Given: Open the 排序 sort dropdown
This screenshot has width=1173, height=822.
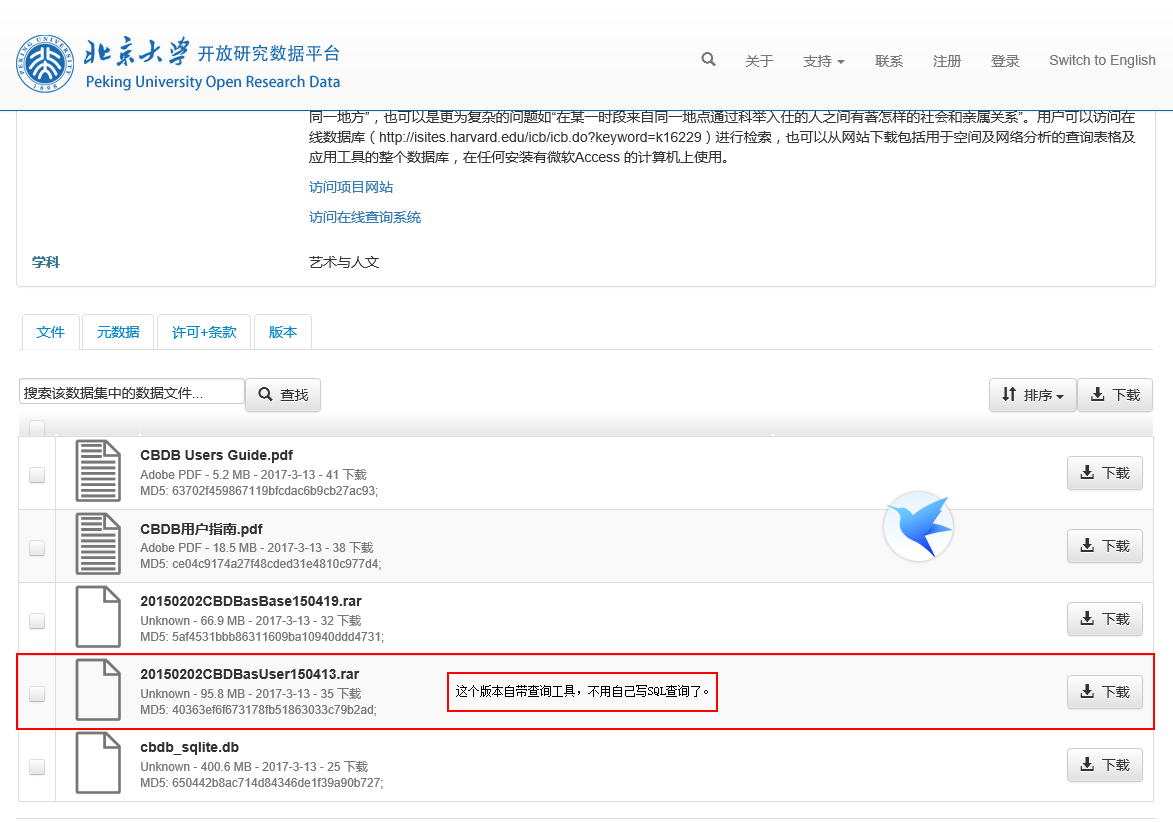Looking at the screenshot, I should (1032, 395).
